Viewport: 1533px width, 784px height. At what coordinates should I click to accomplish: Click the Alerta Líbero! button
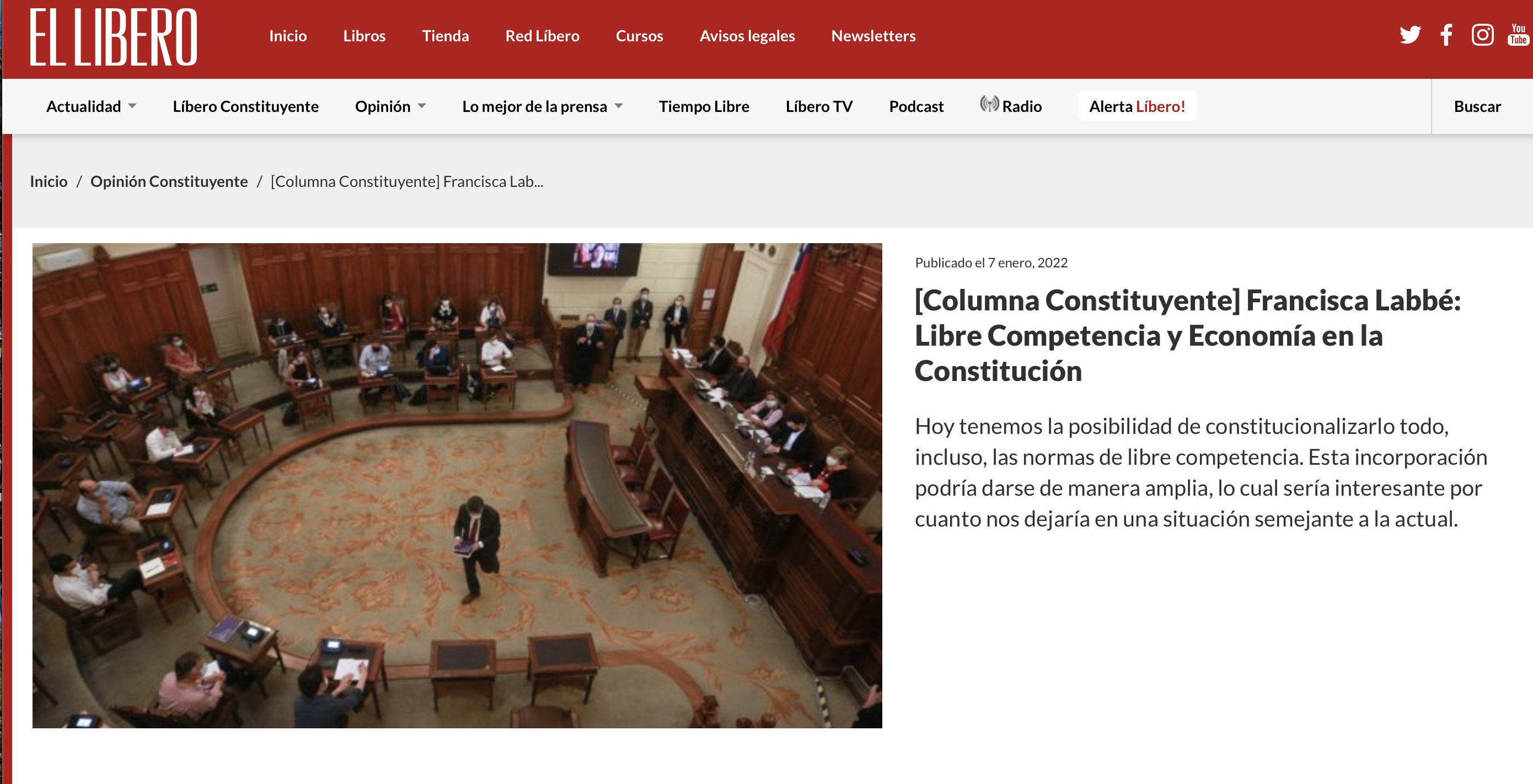click(x=1137, y=106)
